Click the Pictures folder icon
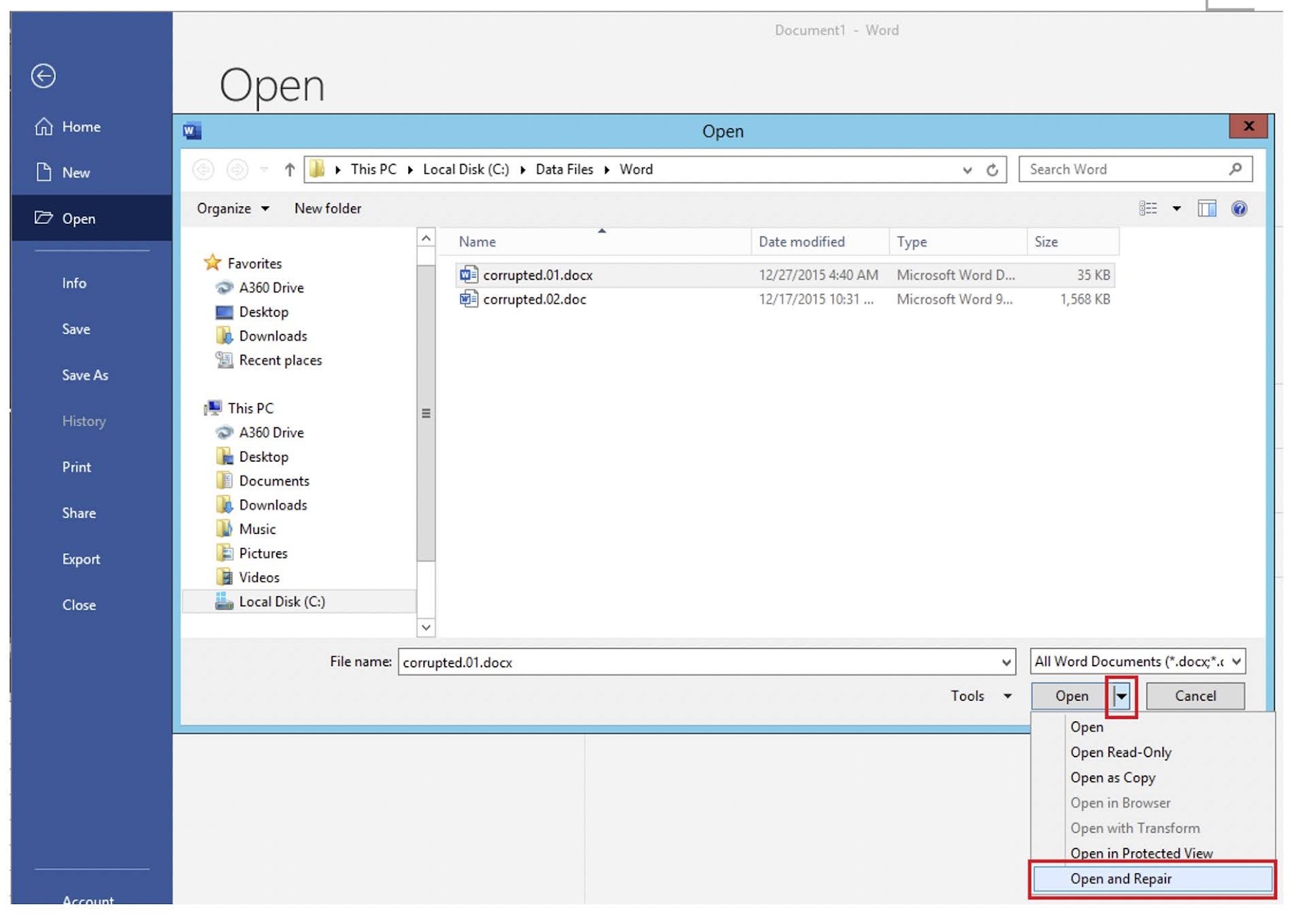This screenshot has width=1294, height=924. pyautogui.click(x=224, y=552)
